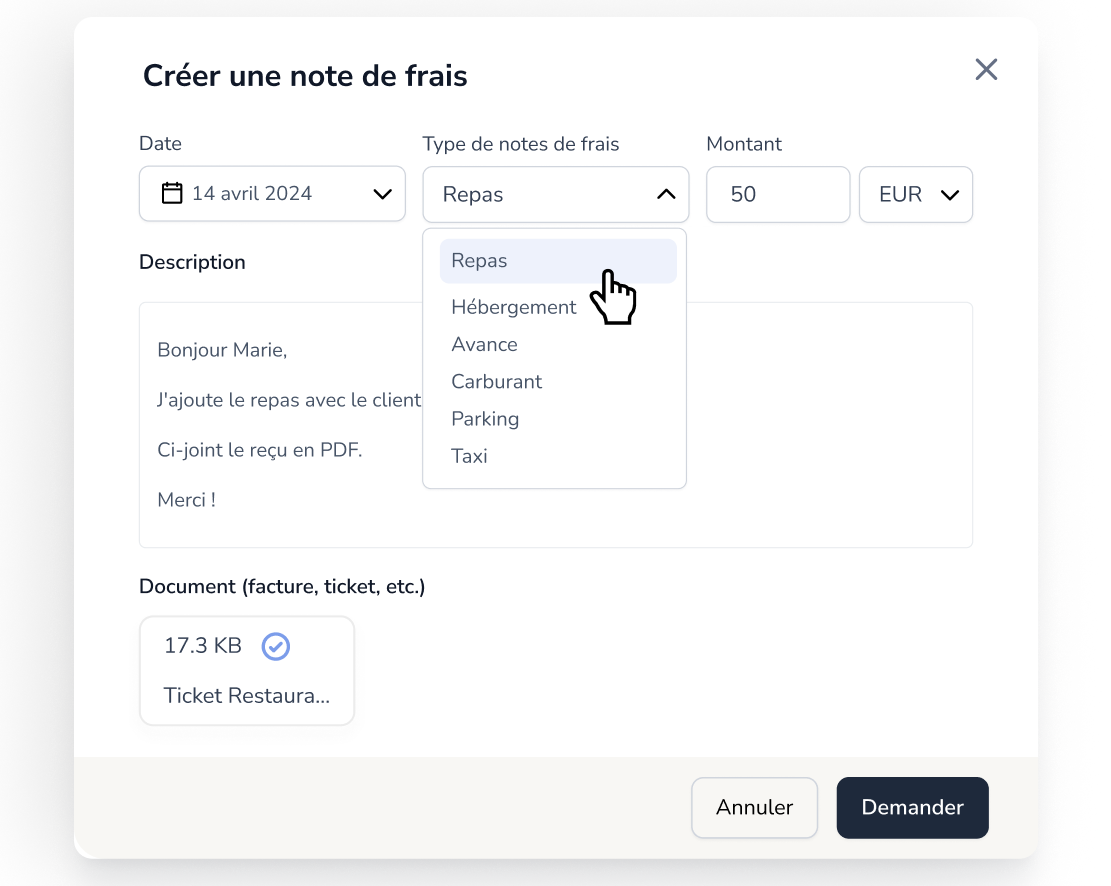Image resolution: width=1111 pixels, height=886 pixels.
Task: Select Repas from the list
Action: pos(558,261)
